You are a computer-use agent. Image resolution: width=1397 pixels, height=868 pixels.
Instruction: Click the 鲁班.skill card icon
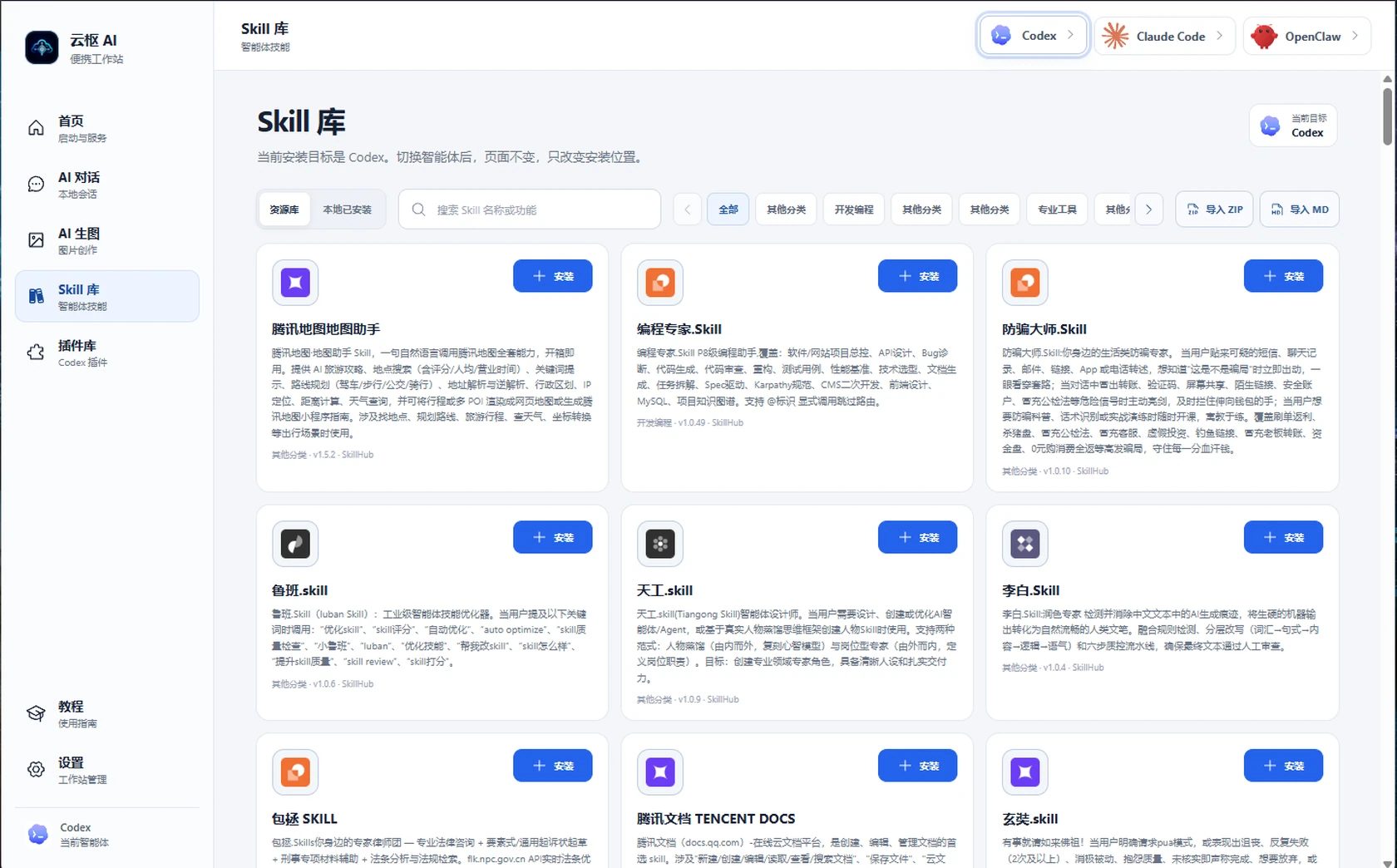[x=295, y=544]
